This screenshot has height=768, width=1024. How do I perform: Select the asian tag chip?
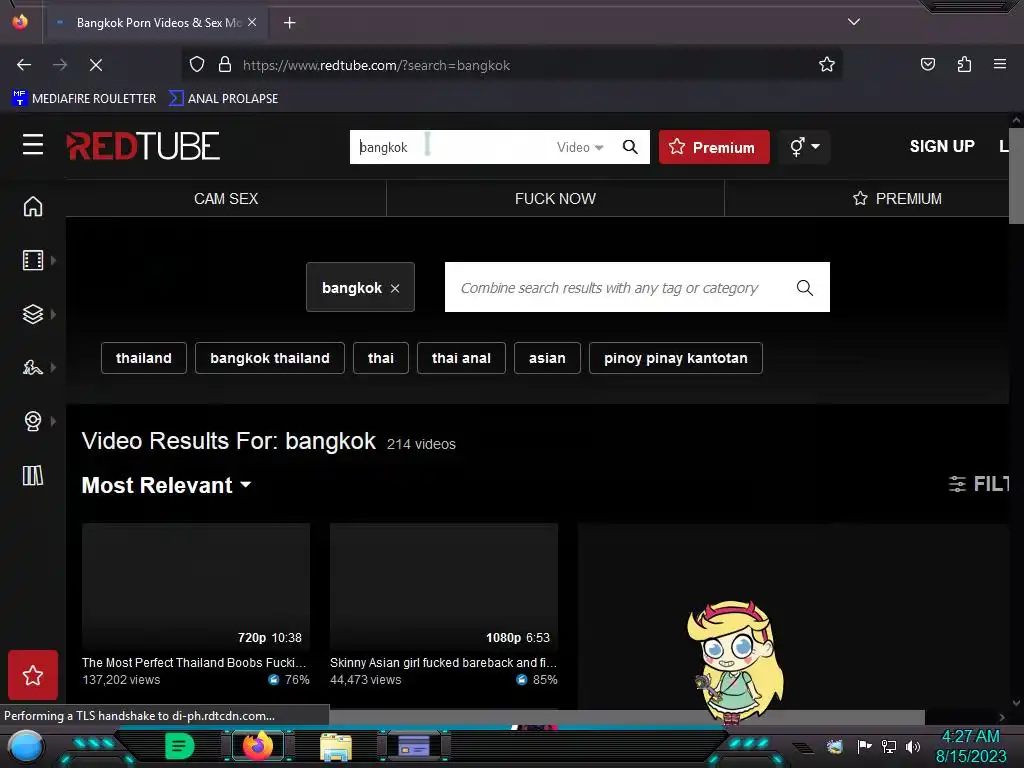tap(547, 358)
